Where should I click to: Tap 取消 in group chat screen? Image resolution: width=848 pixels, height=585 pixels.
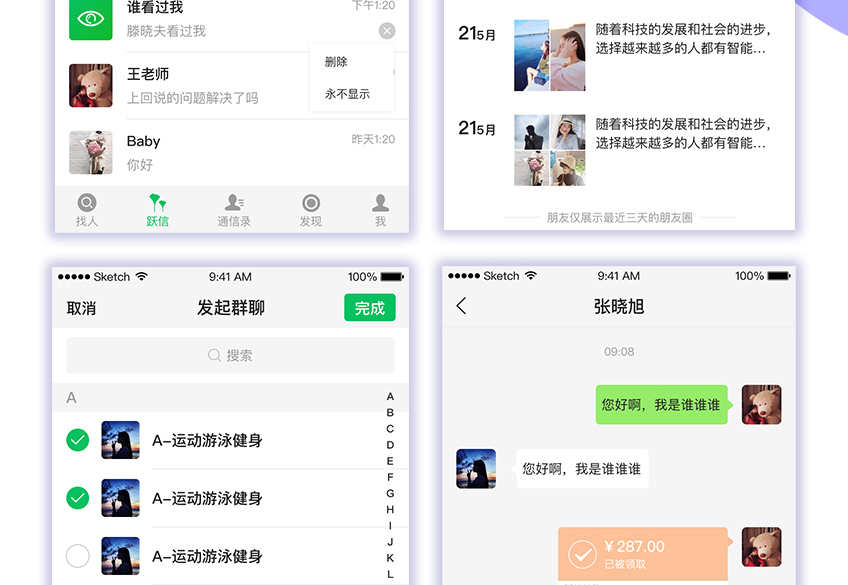coord(81,308)
